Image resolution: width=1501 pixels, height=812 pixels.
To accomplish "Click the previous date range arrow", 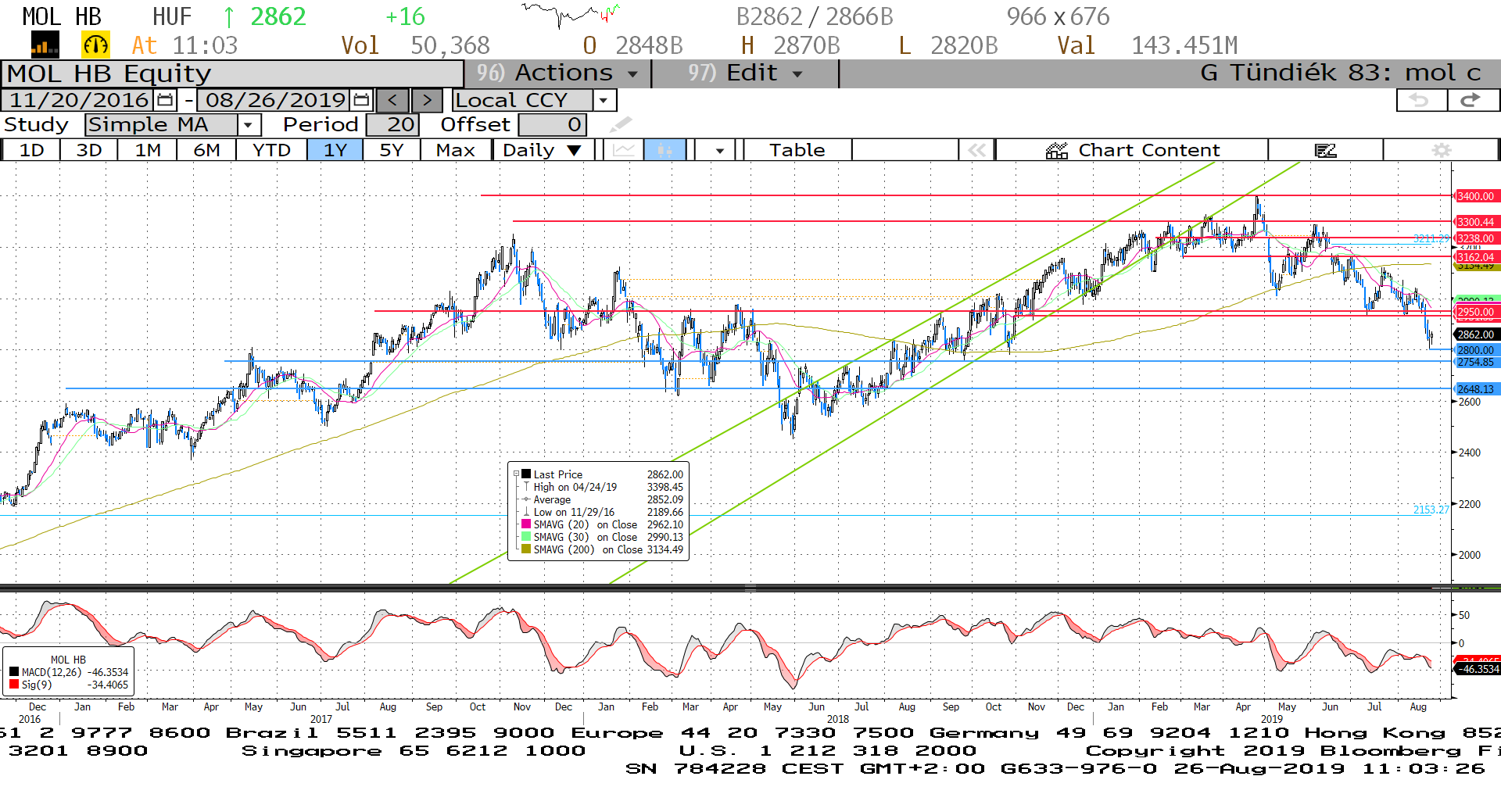I will (392, 100).
